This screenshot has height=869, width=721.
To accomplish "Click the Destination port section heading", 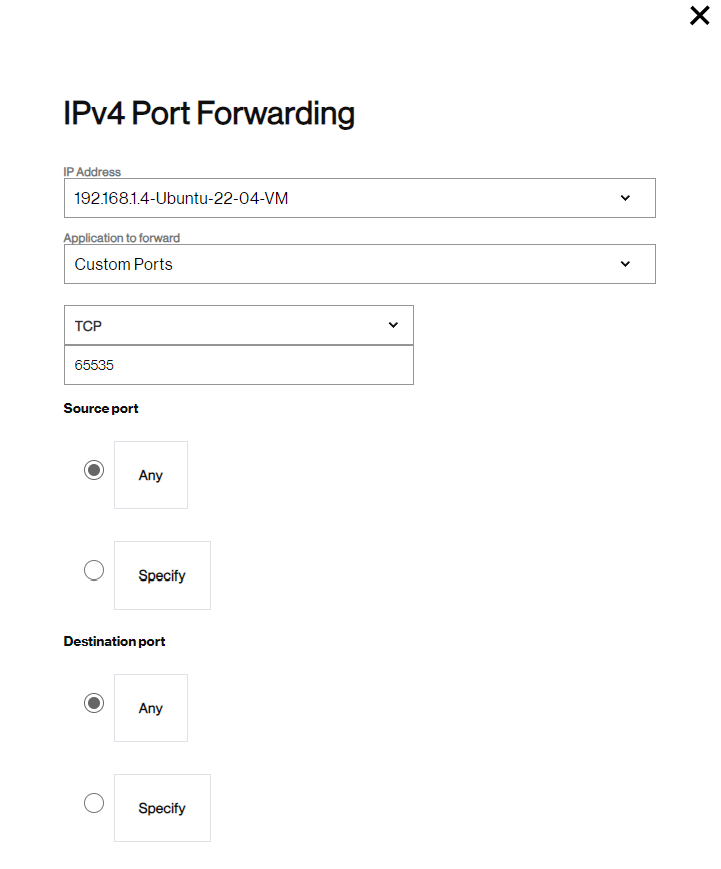I will [114, 641].
